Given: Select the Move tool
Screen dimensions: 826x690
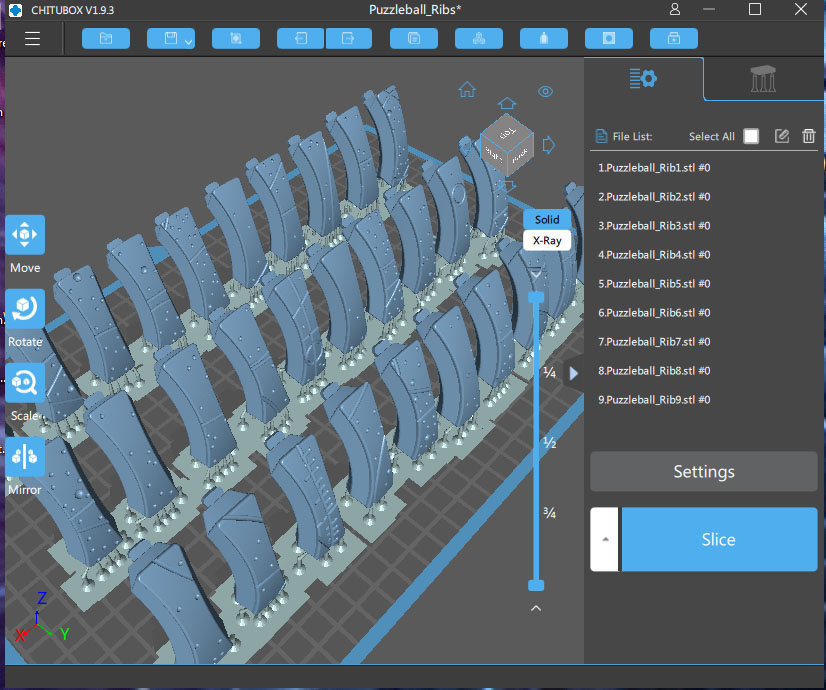Looking at the screenshot, I should pyautogui.click(x=25, y=236).
